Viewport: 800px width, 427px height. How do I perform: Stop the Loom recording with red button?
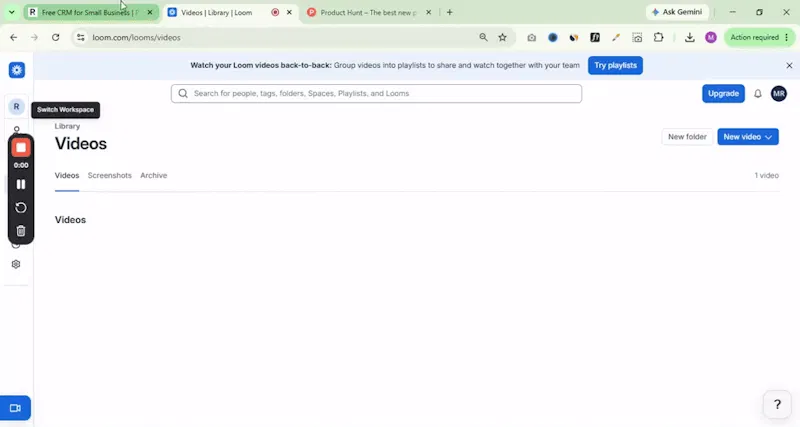coord(21,148)
